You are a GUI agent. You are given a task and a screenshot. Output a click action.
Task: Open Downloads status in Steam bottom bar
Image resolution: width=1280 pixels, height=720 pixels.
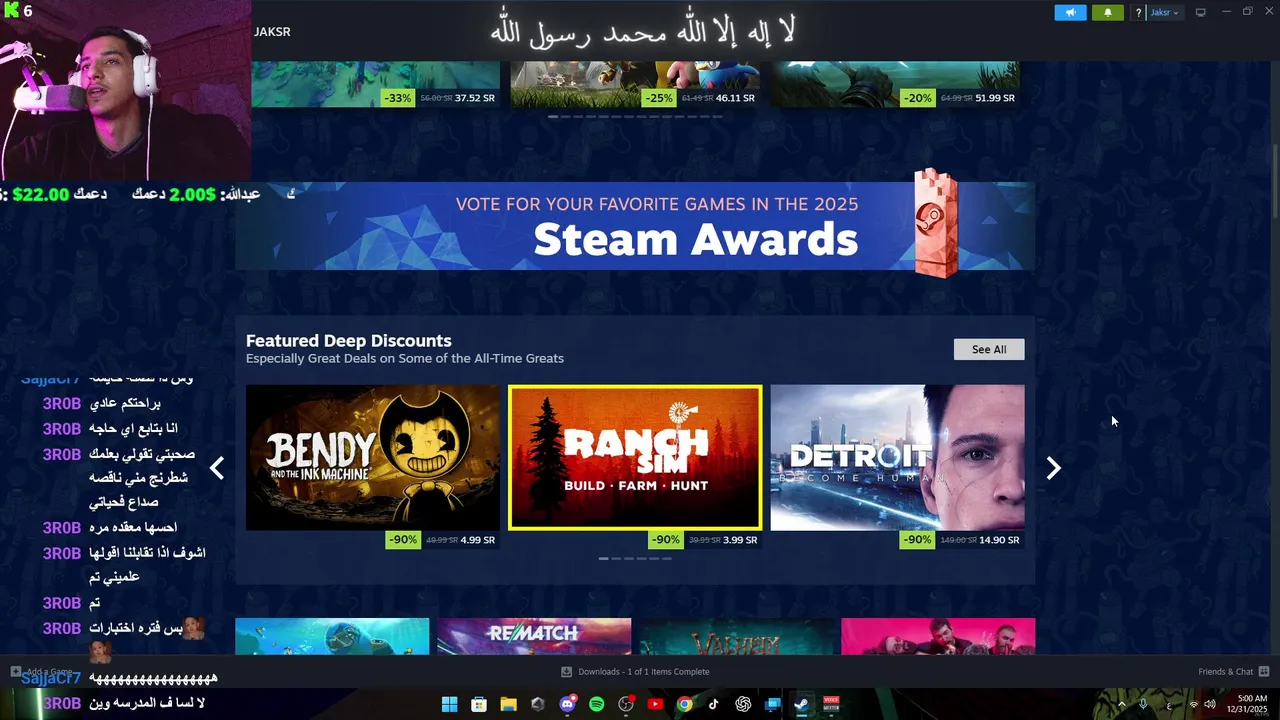pyautogui.click(x=635, y=672)
